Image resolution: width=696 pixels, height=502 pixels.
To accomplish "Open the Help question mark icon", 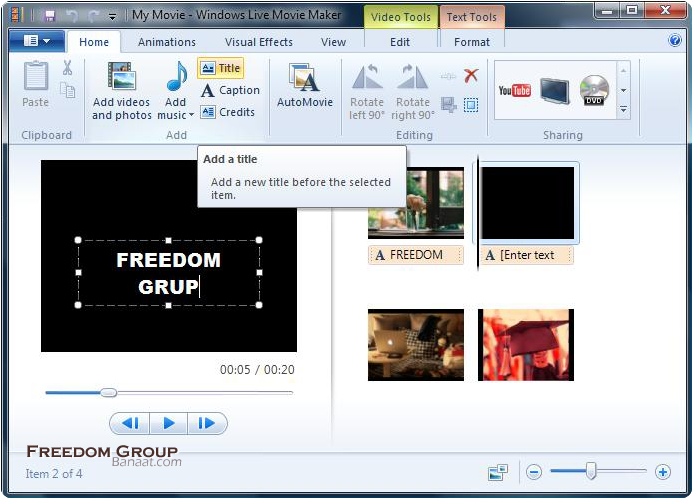I will tap(675, 41).
